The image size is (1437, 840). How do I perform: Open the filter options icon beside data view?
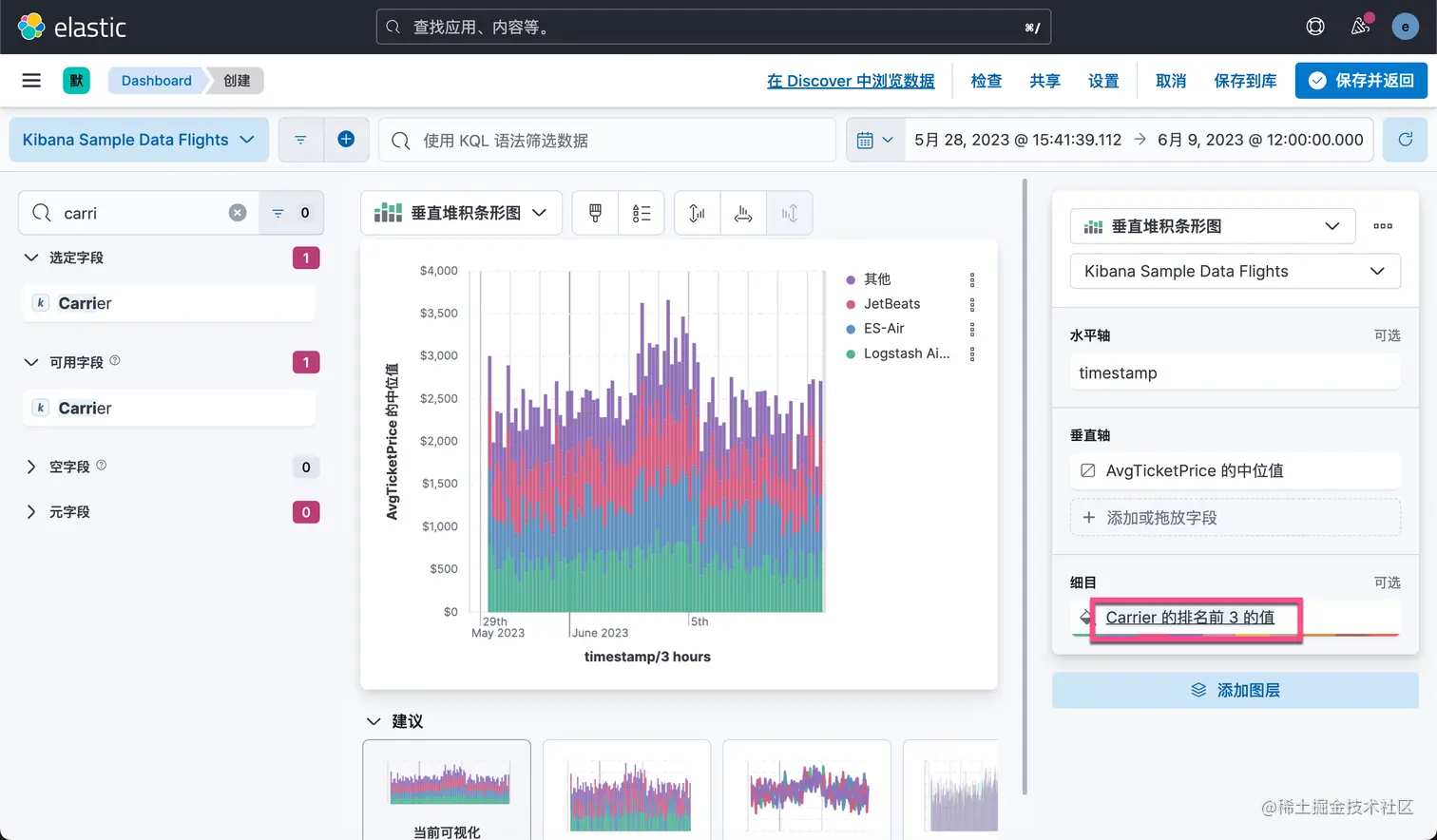300,140
